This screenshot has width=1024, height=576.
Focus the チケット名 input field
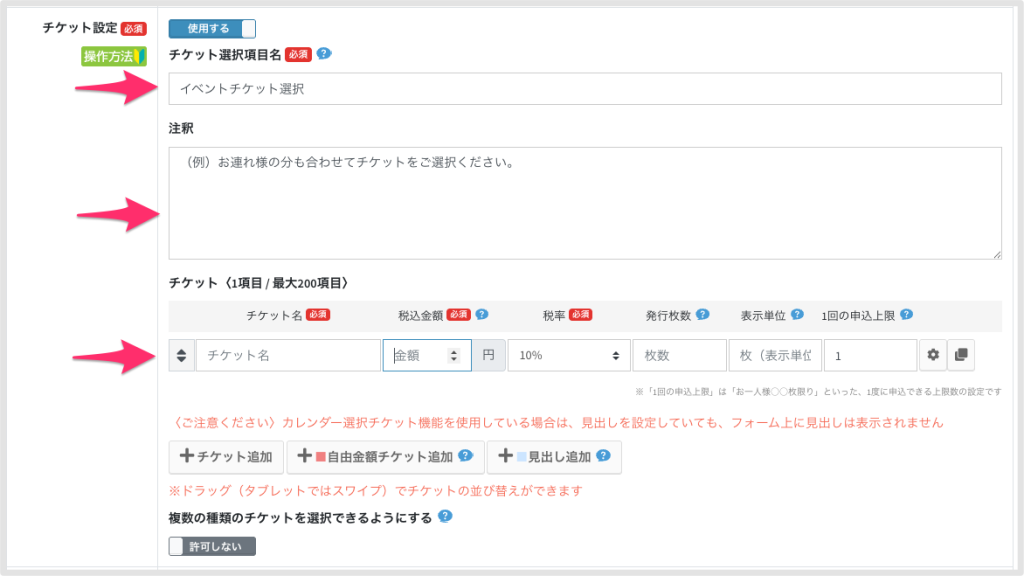click(288, 355)
